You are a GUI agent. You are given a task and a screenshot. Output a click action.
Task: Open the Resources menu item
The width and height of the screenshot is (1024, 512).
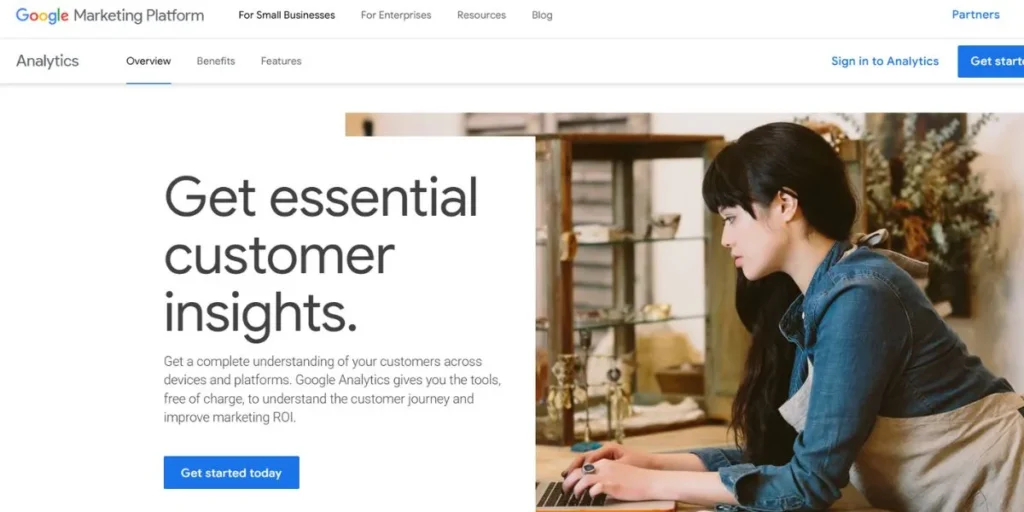click(481, 15)
